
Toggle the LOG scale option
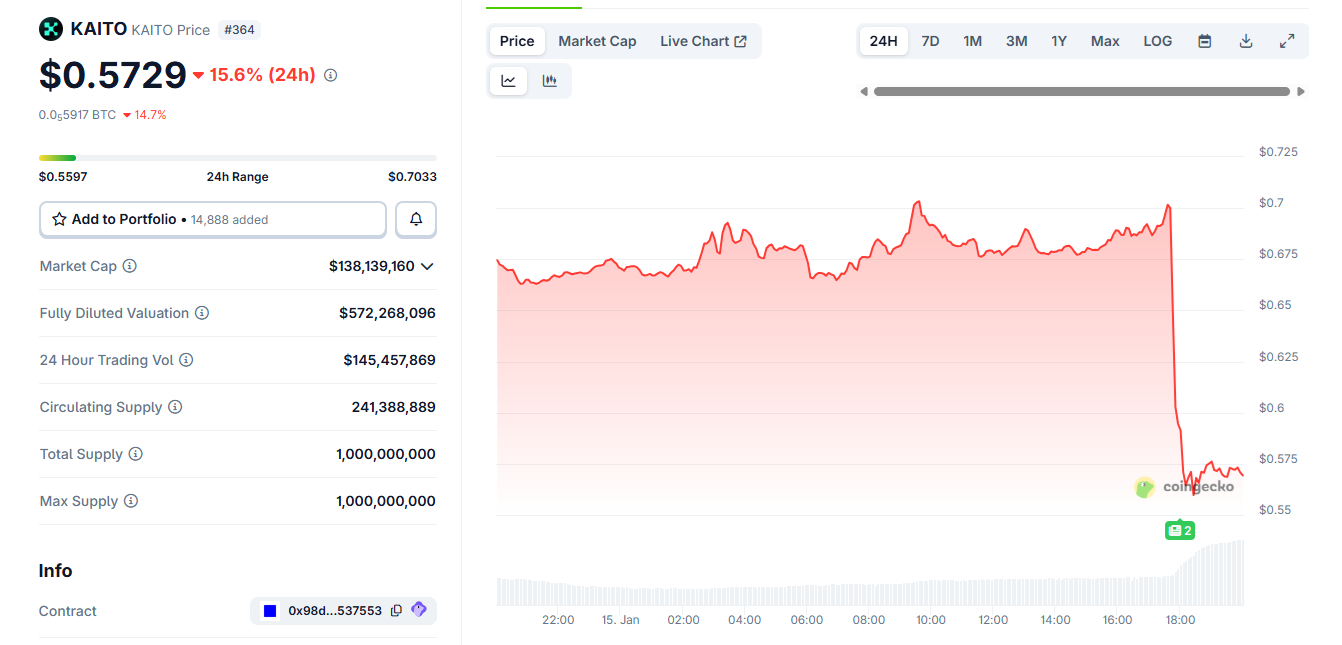(1157, 41)
